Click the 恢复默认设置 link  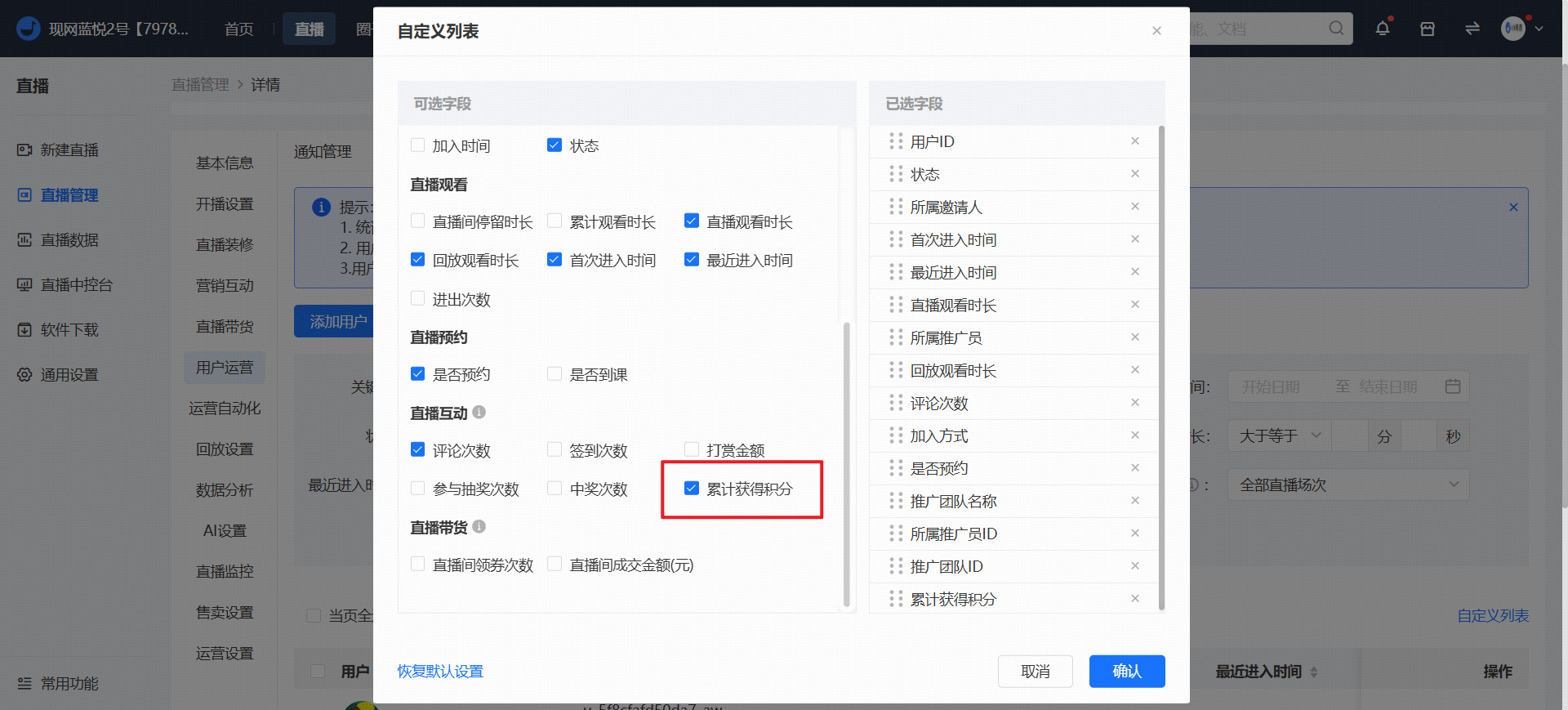[440, 672]
